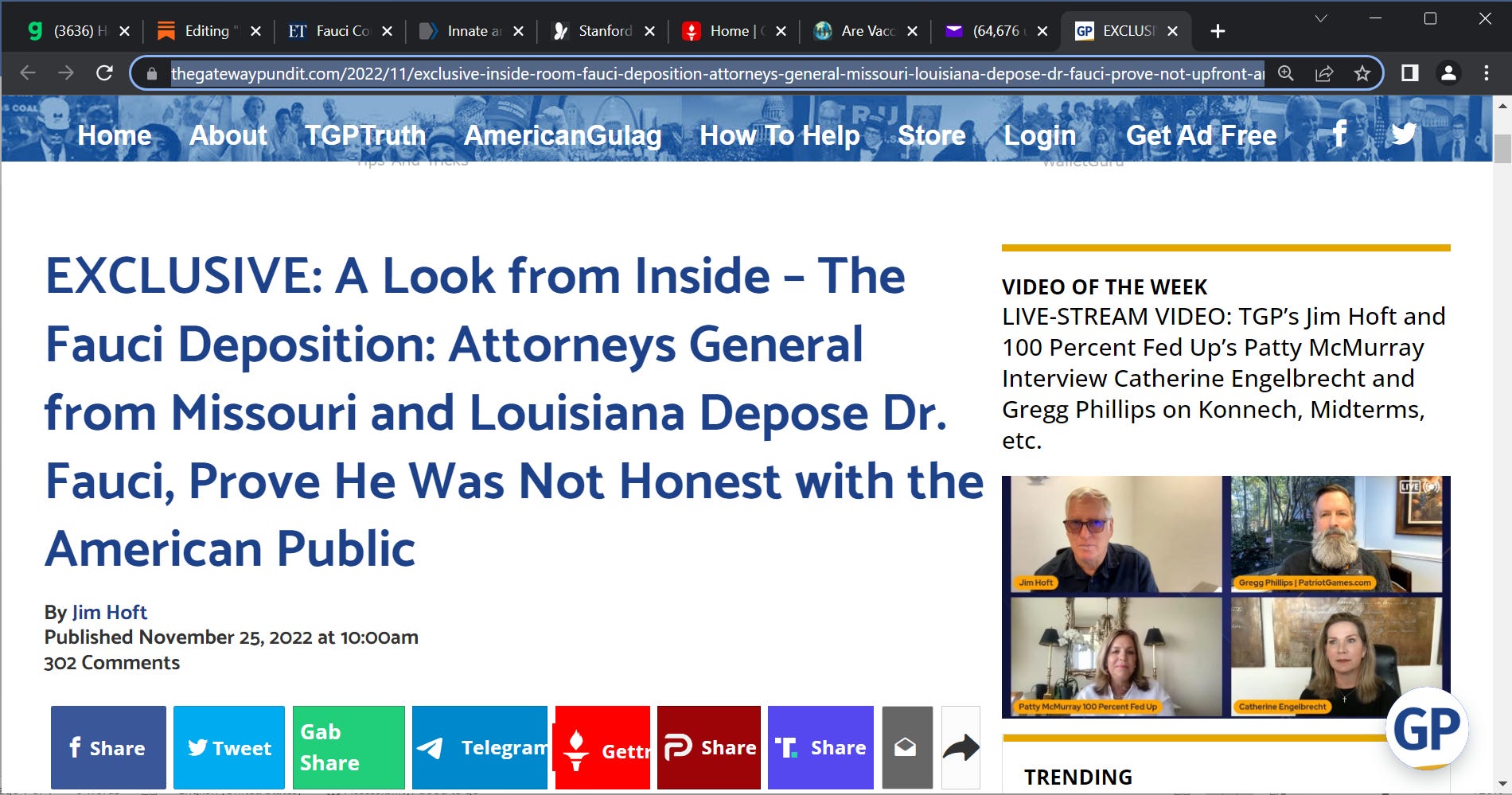Click the site lock icon in address bar
Image resolution: width=1512 pixels, height=795 pixels.
151,74
